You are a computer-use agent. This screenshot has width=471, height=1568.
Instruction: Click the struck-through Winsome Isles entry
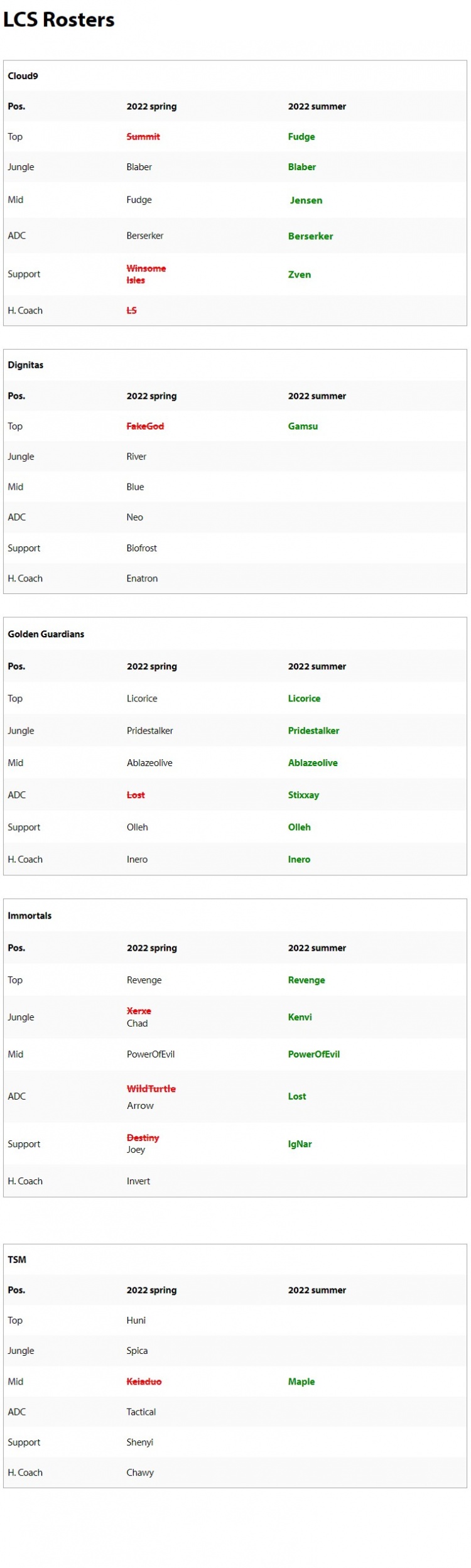146,274
